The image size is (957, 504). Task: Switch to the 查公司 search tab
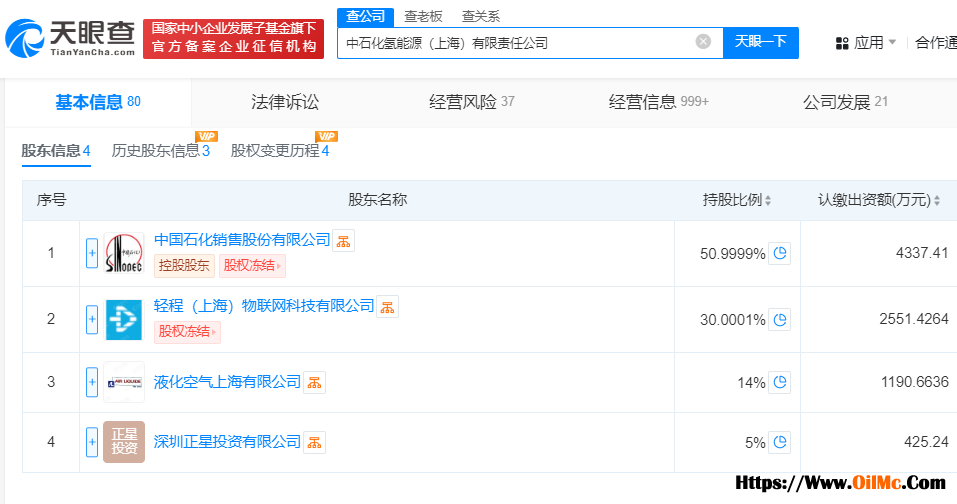point(365,16)
